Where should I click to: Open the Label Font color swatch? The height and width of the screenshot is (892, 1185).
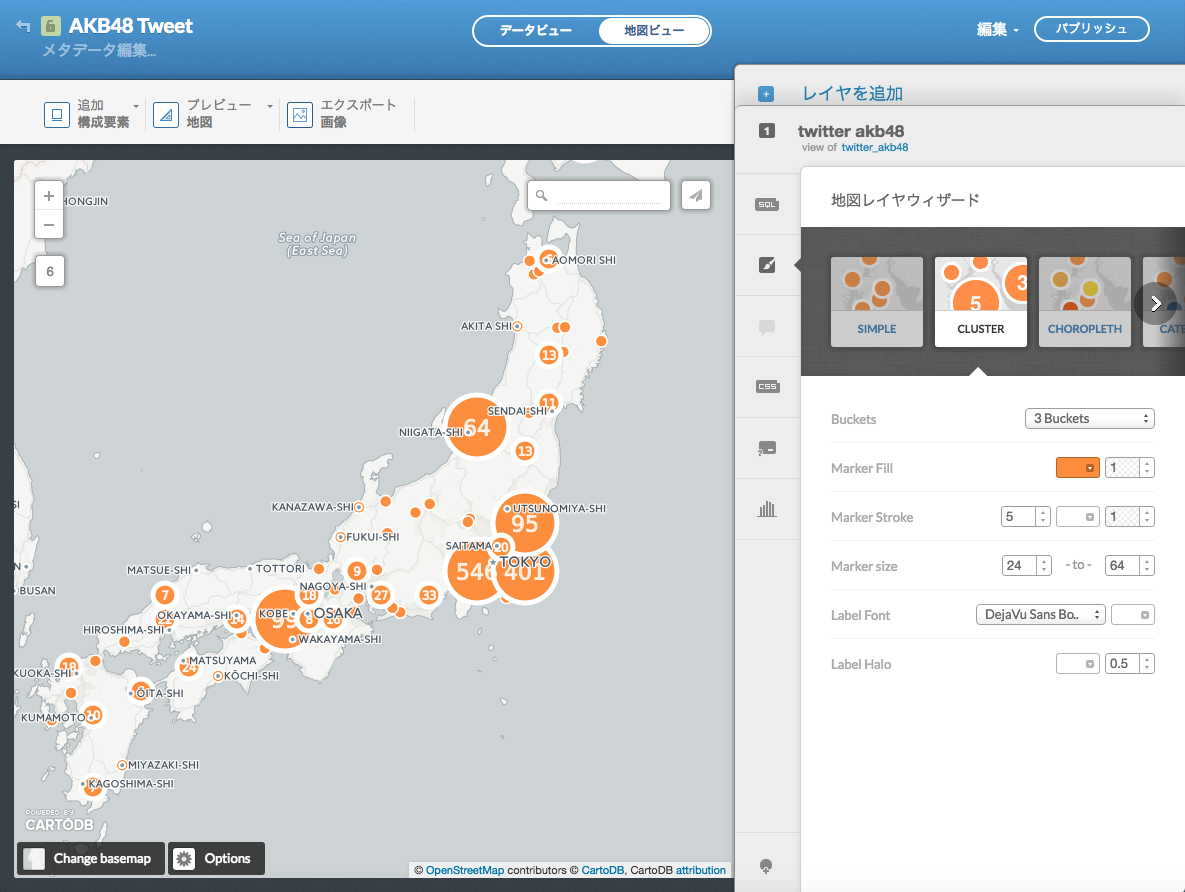pyautogui.click(x=1133, y=615)
